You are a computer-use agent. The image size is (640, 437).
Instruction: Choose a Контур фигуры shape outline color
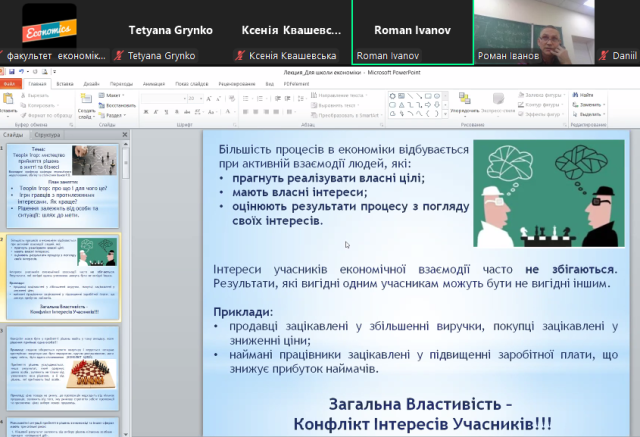(541, 105)
